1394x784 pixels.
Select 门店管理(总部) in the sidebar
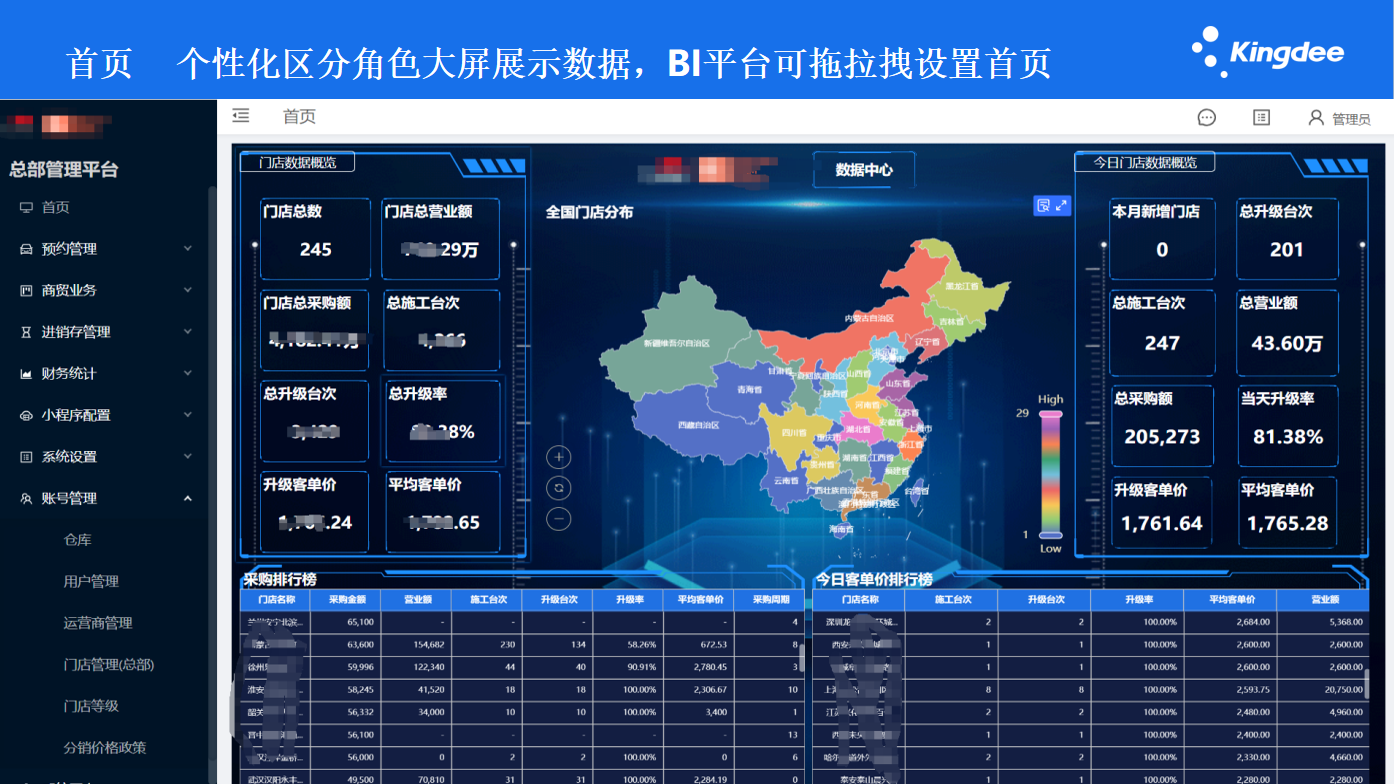pos(108,664)
